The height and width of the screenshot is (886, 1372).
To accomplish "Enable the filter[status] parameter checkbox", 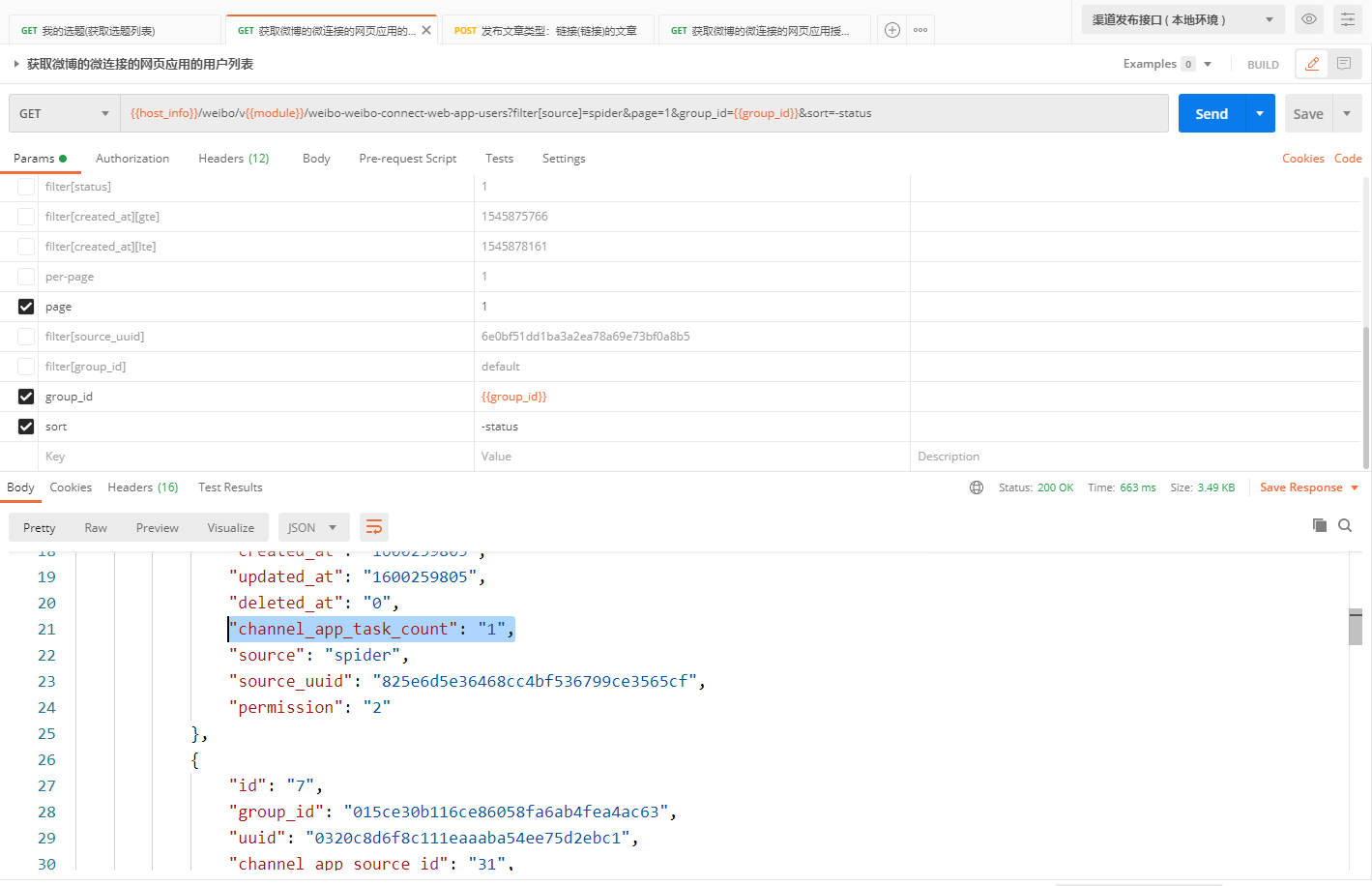I will click(x=26, y=187).
